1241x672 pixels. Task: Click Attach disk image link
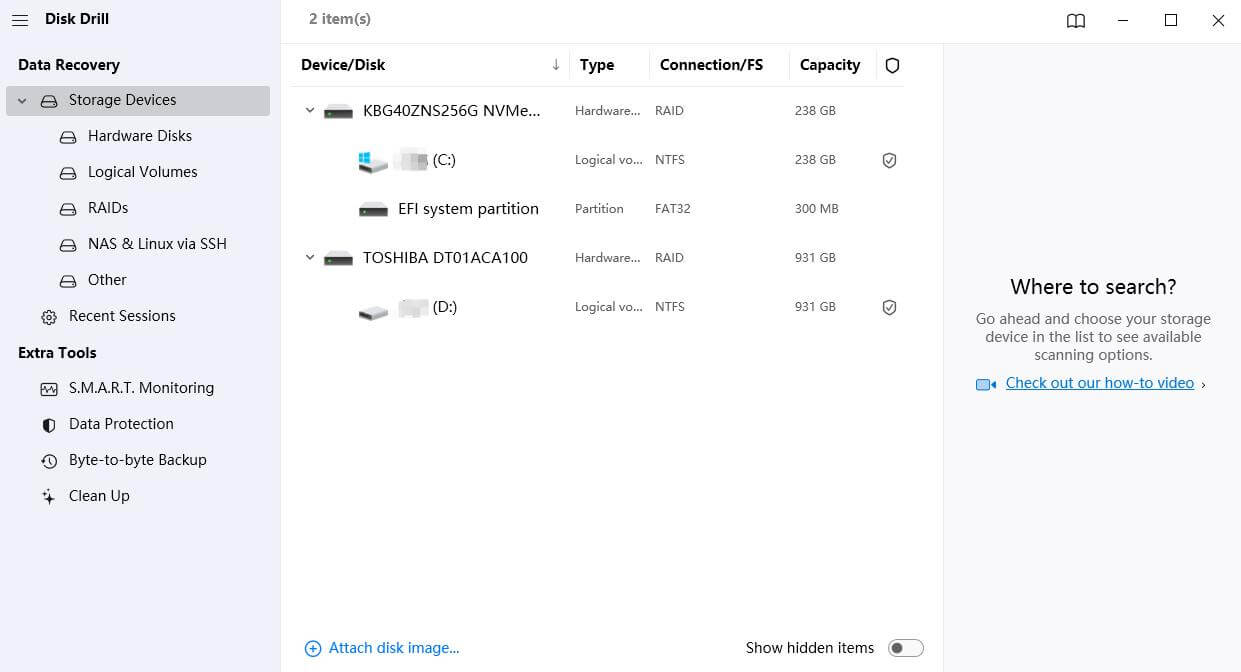[394, 648]
